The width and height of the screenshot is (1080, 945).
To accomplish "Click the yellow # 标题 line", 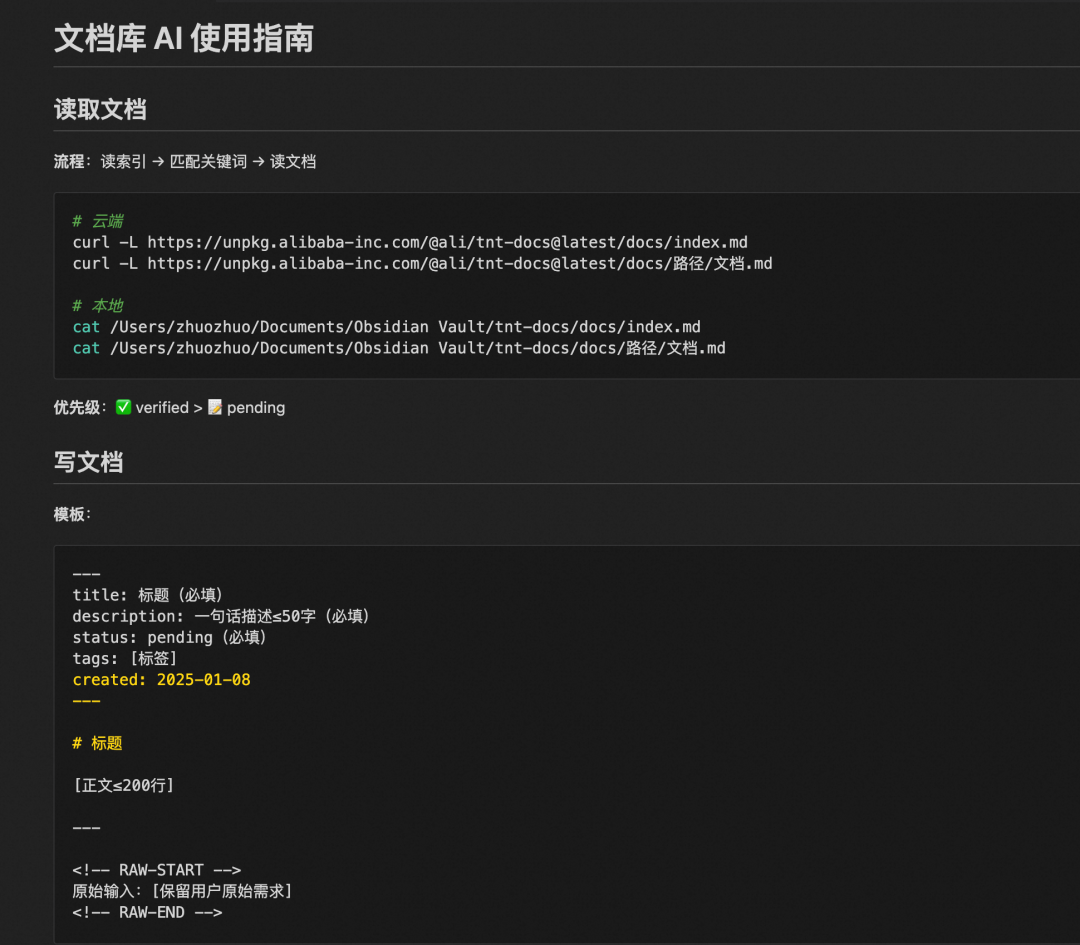I will pos(97,743).
